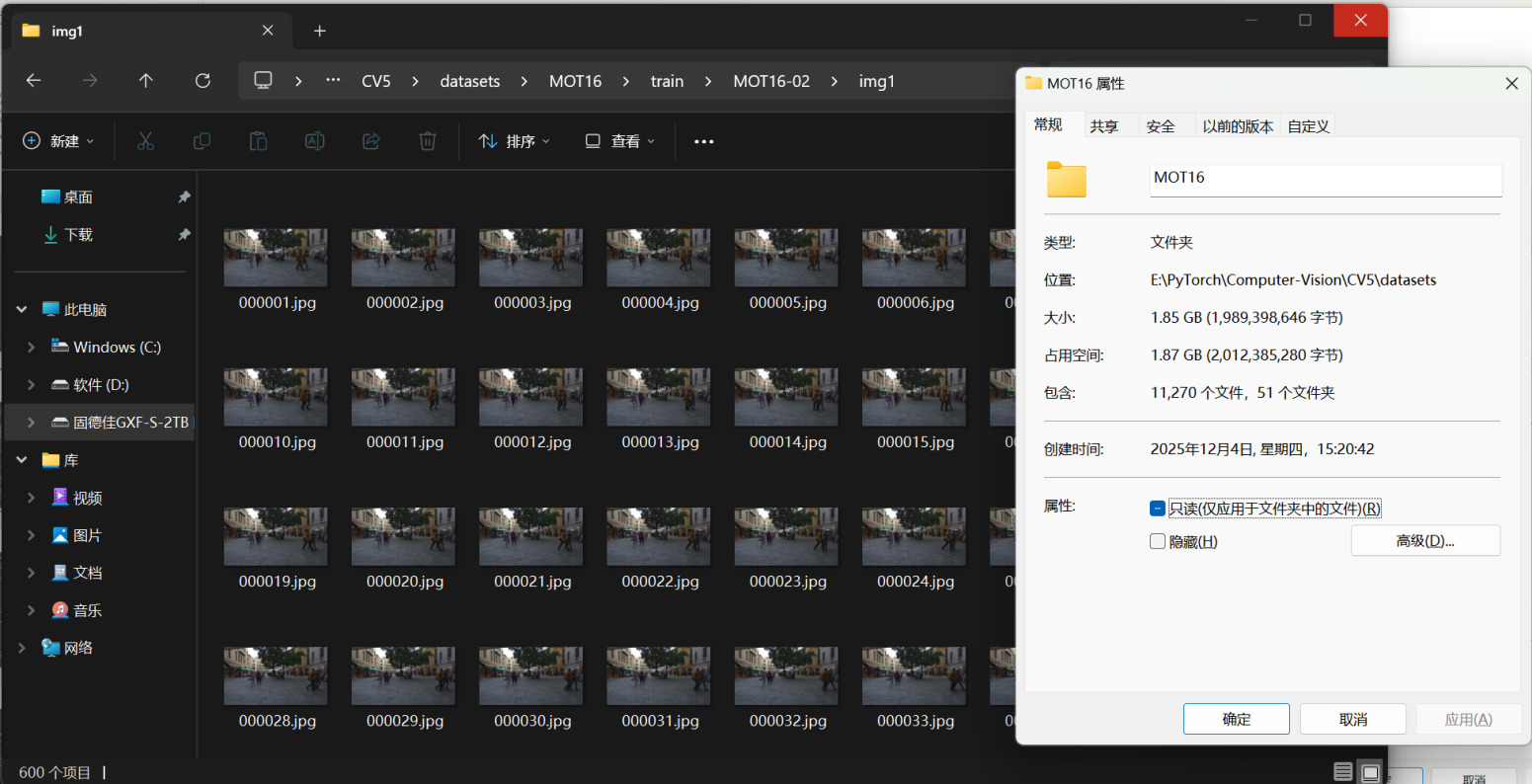The width and height of the screenshot is (1532, 784).
Task: Refresh the current folder view
Action: (x=202, y=81)
